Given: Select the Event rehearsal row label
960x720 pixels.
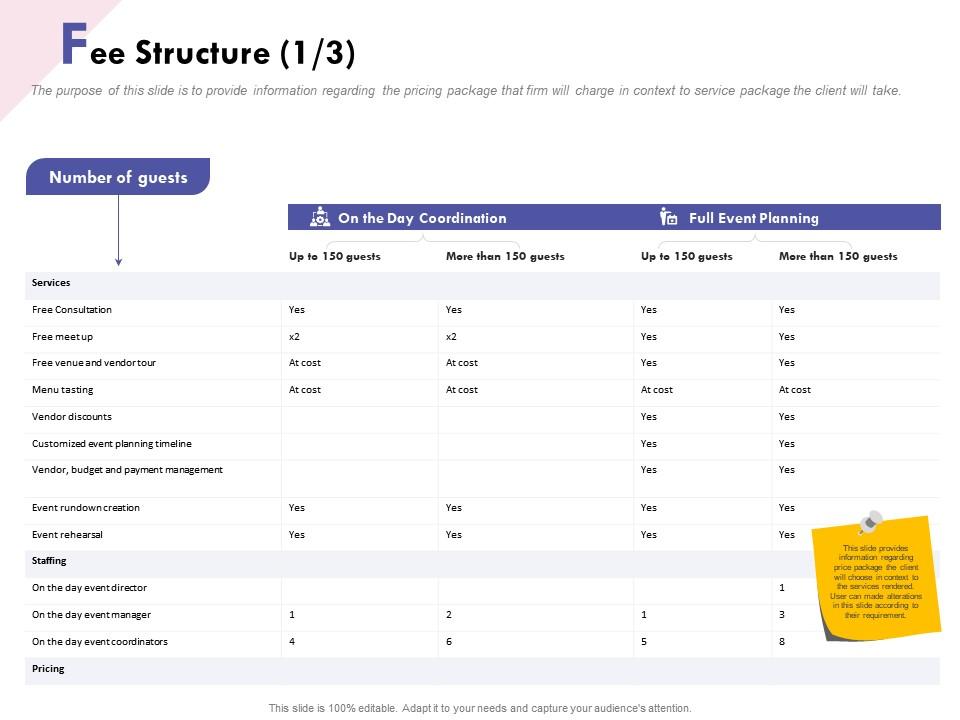Looking at the screenshot, I should coord(67,534).
